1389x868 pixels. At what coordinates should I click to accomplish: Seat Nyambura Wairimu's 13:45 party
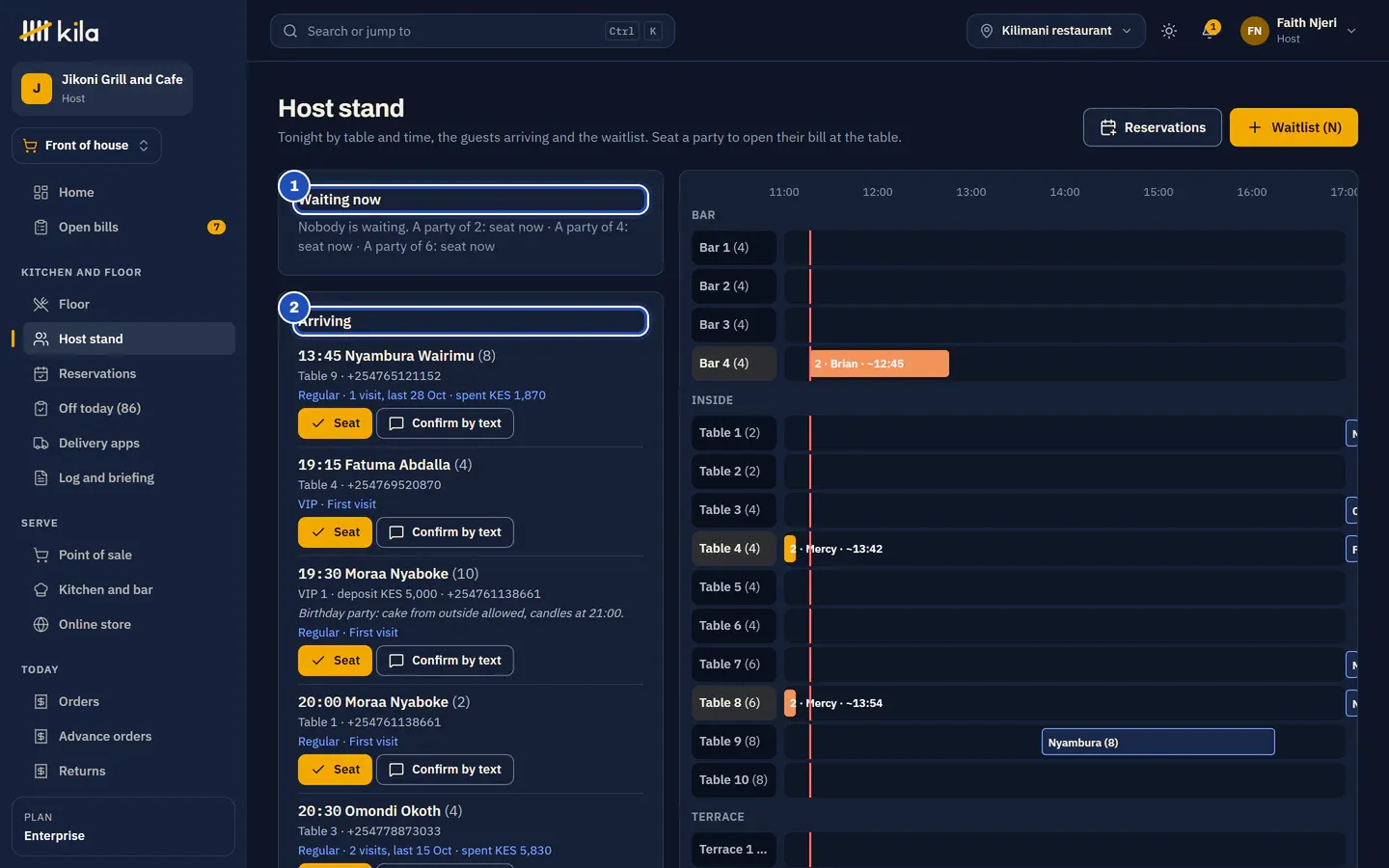335,423
